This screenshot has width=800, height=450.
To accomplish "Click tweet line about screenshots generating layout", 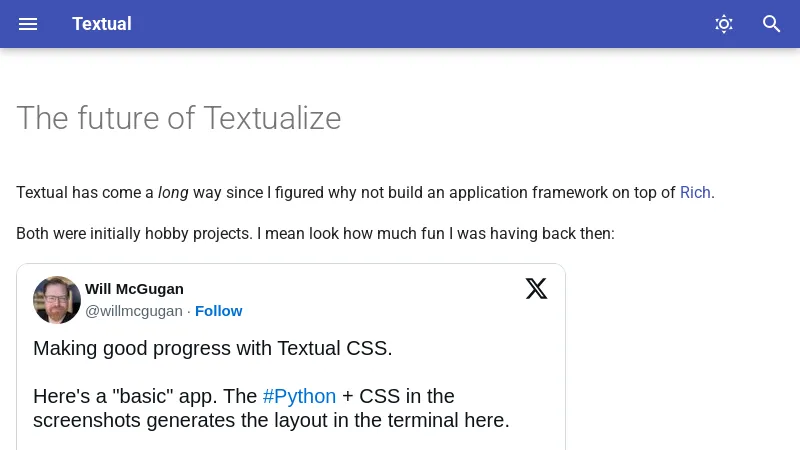I will tap(271, 420).
